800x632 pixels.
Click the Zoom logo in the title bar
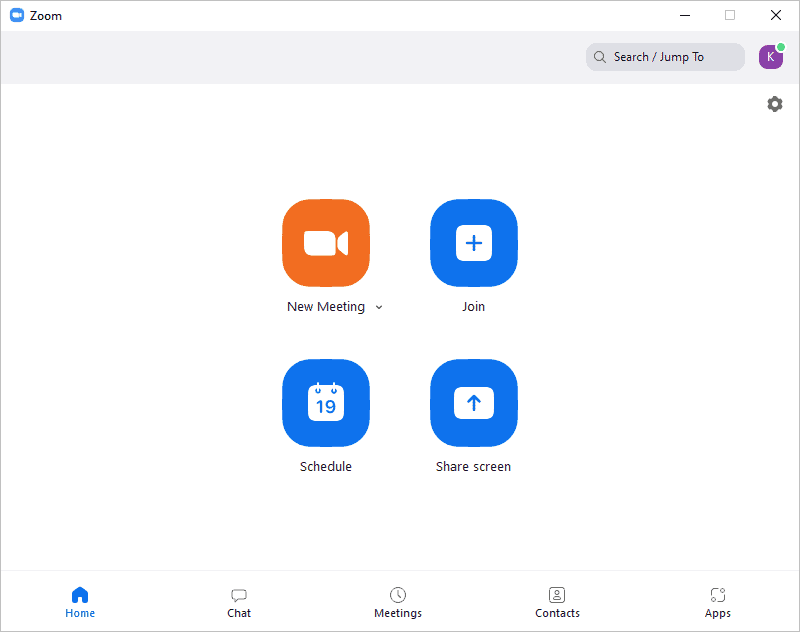click(18, 15)
